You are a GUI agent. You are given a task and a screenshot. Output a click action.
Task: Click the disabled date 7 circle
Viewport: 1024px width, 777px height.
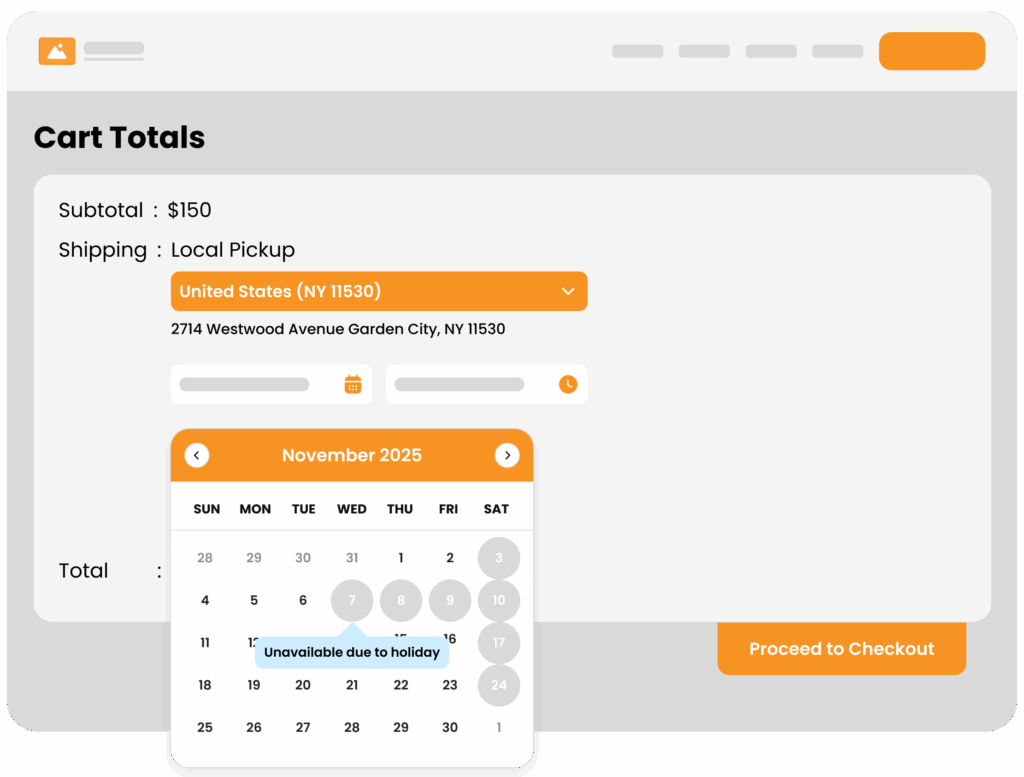[x=352, y=600]
